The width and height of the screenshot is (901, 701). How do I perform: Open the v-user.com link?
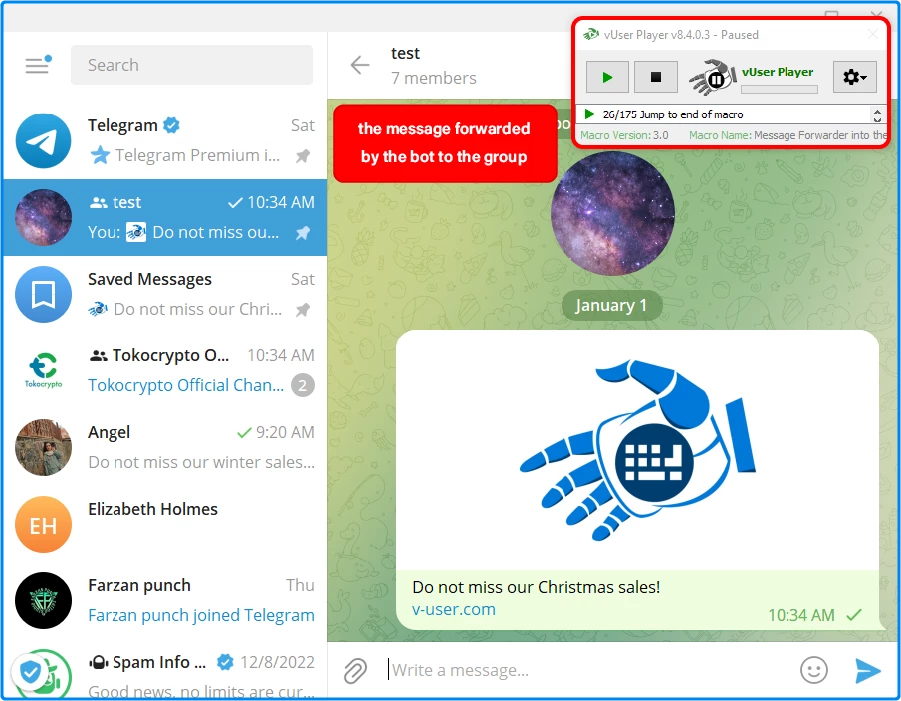click(454, 609)
